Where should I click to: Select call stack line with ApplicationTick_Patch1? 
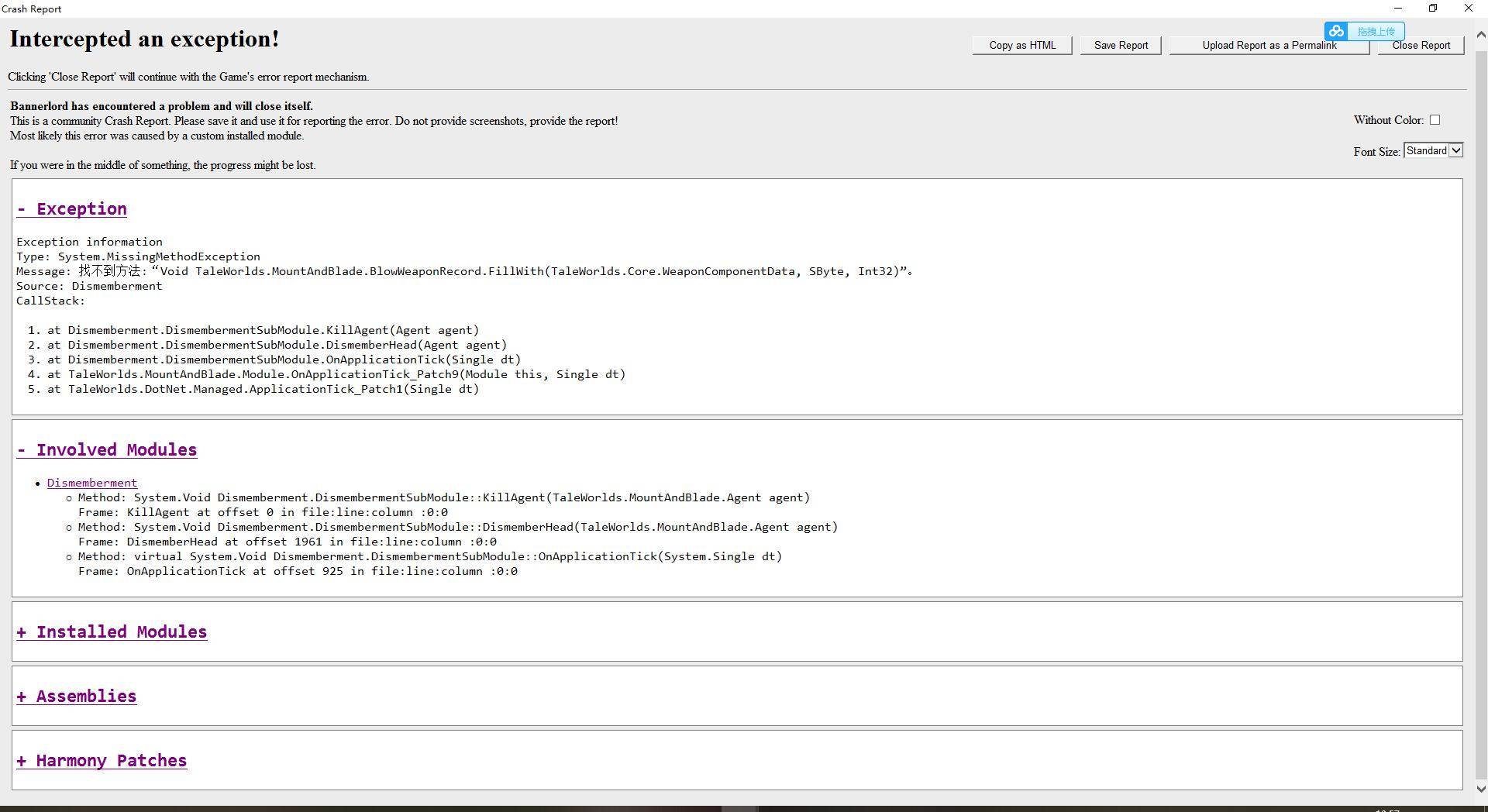coord(263,389)
